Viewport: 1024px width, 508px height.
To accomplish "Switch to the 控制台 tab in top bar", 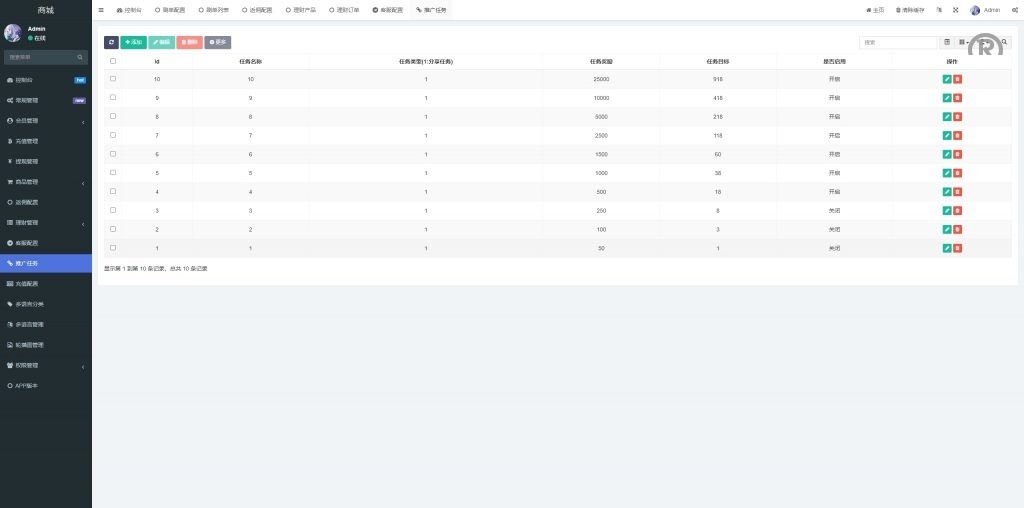I will (x=129, y=10).
